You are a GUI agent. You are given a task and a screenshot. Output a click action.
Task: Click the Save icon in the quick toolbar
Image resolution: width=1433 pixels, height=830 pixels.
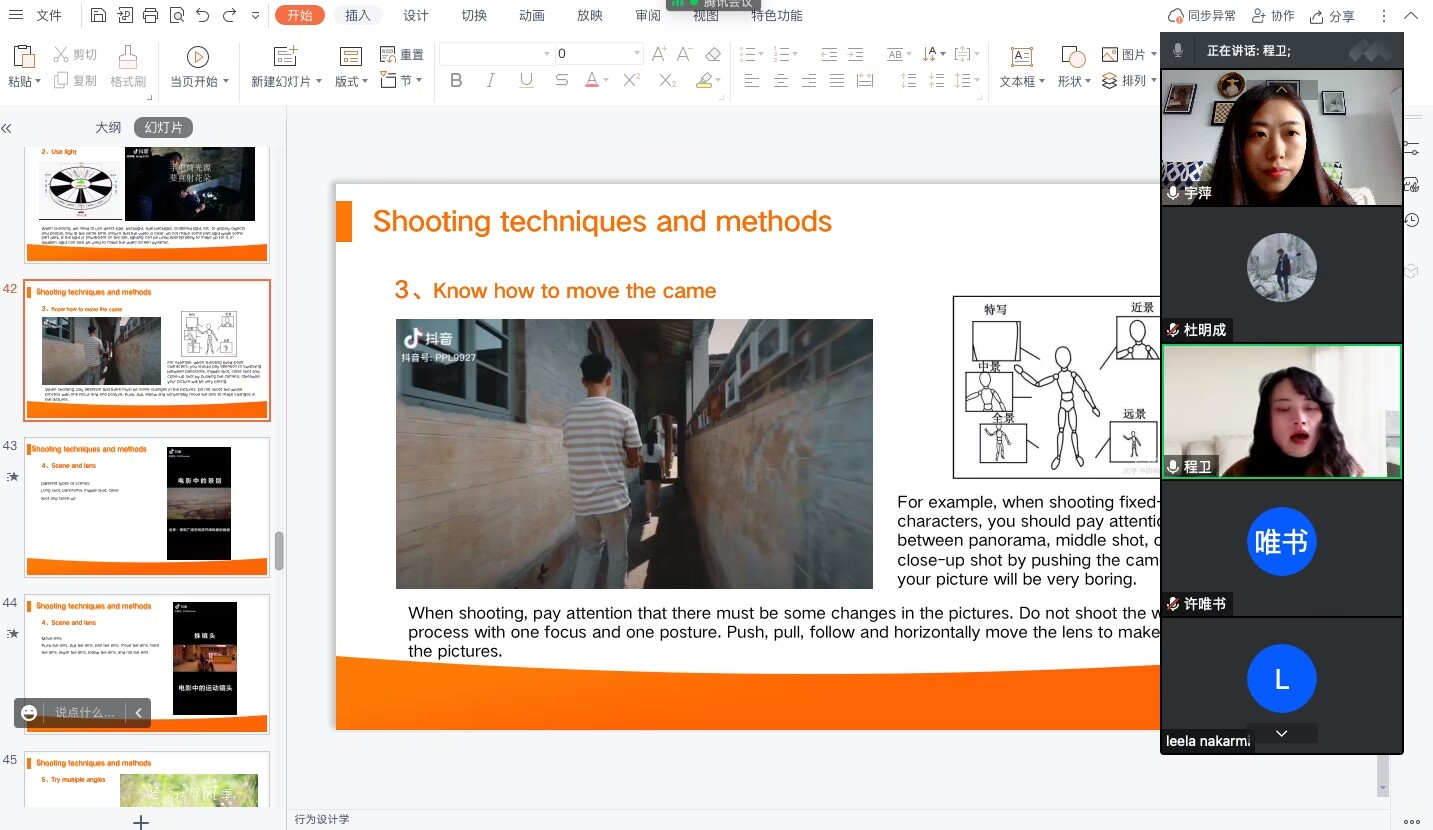tap(98, 15)
